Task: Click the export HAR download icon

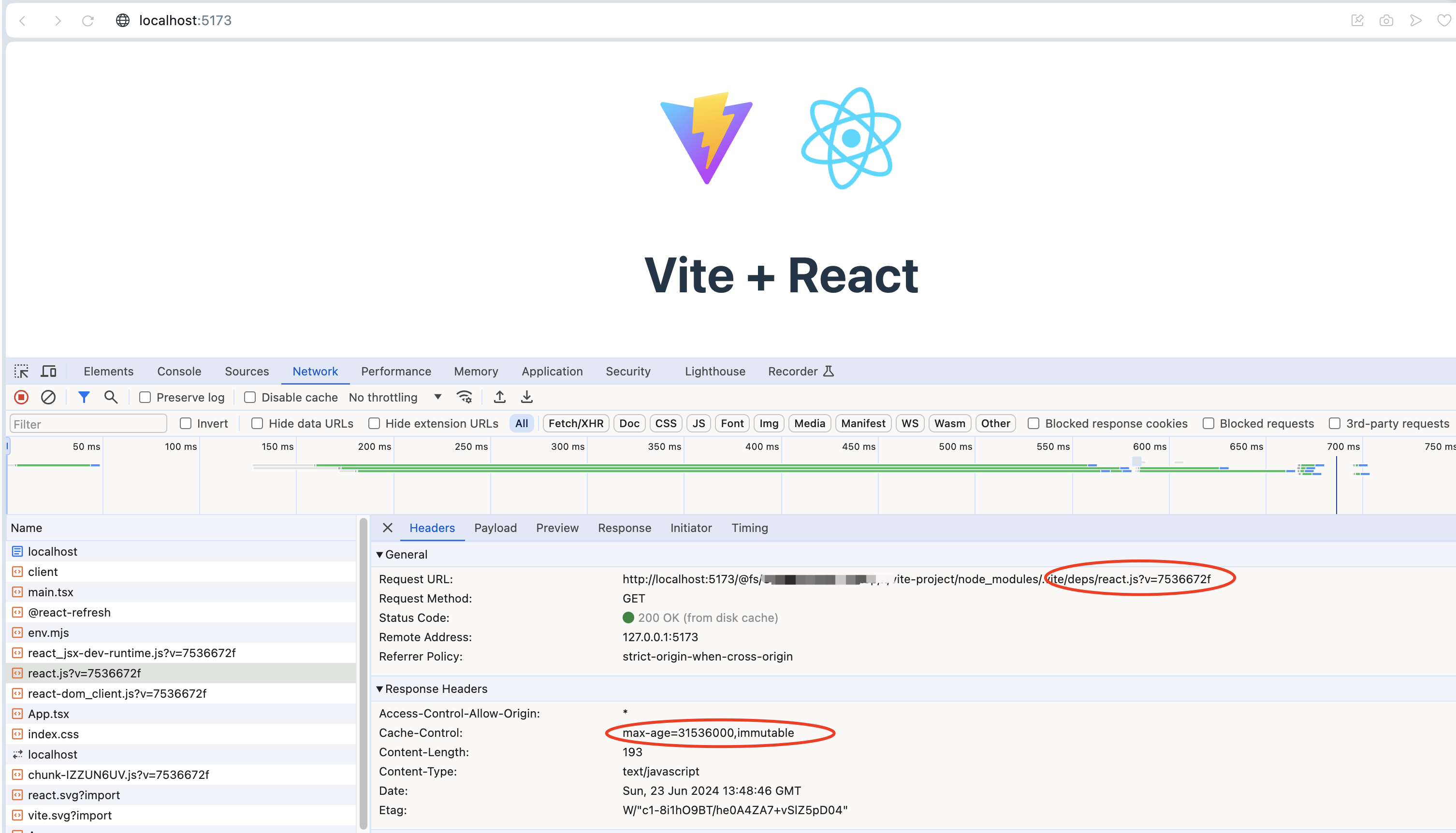Action: (526, 397)
